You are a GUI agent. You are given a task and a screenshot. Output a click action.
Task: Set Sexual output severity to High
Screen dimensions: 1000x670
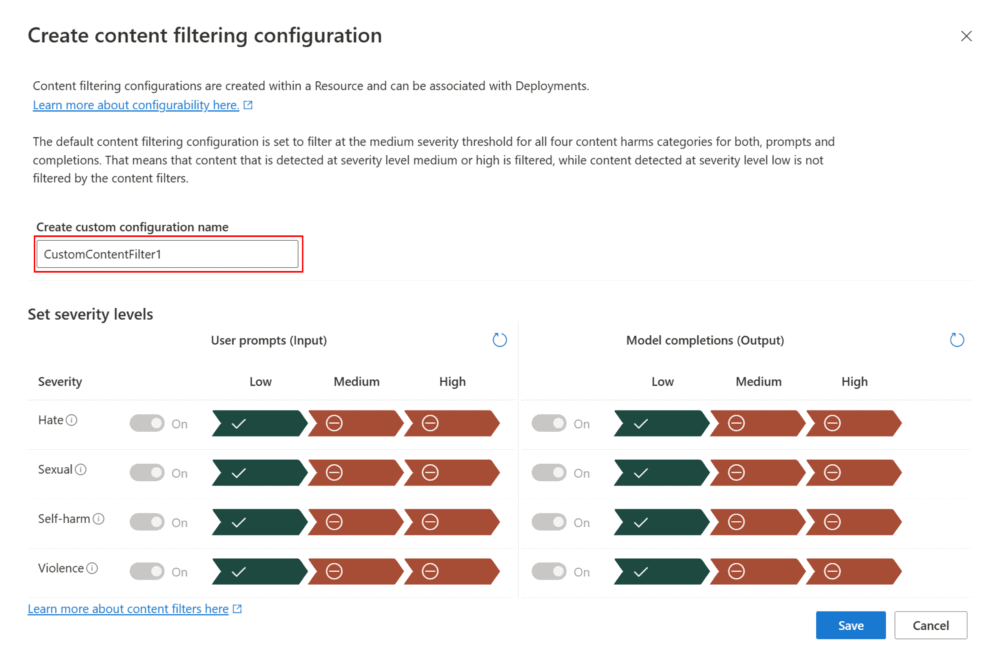click(854, 472)
